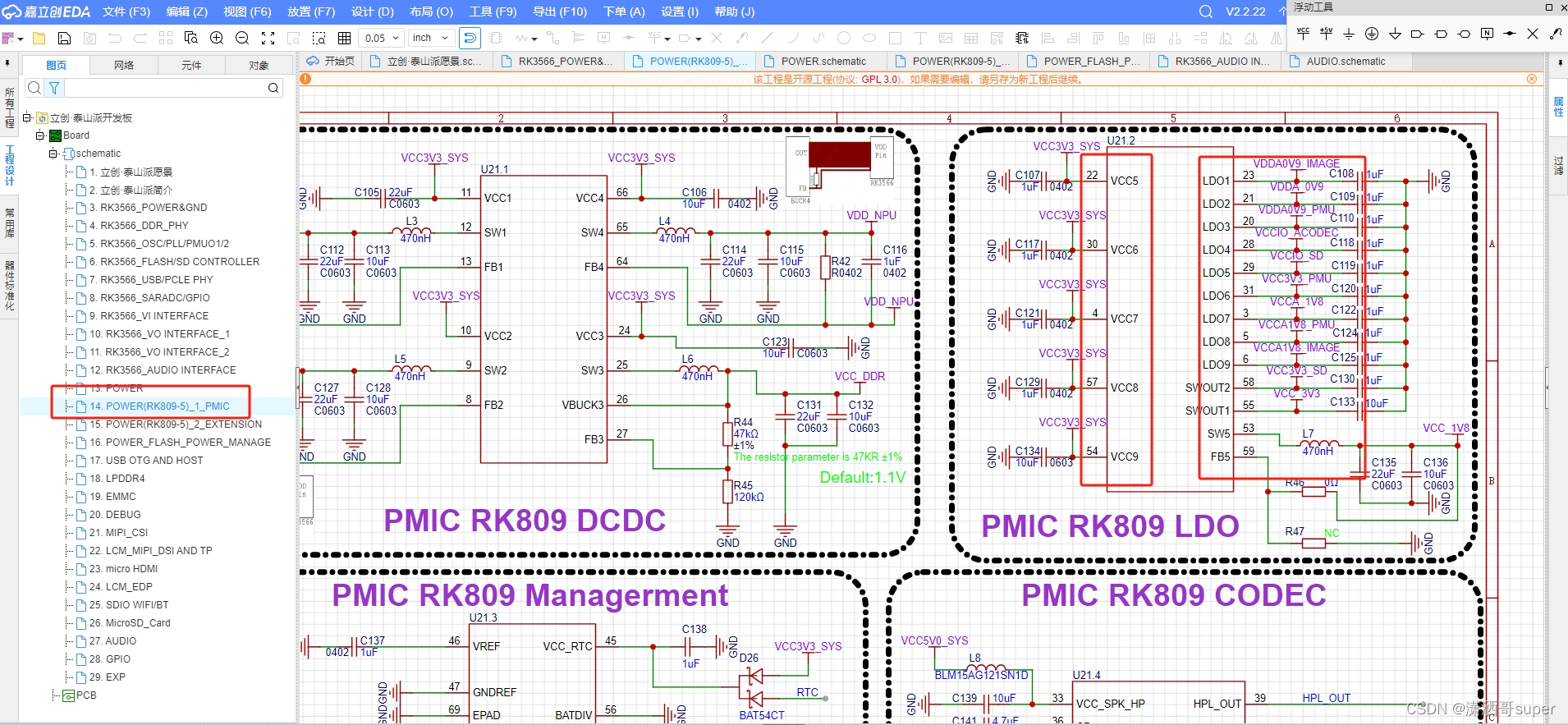Open the 常用库 common library sidebar
1568x725 pixels.
9,223
